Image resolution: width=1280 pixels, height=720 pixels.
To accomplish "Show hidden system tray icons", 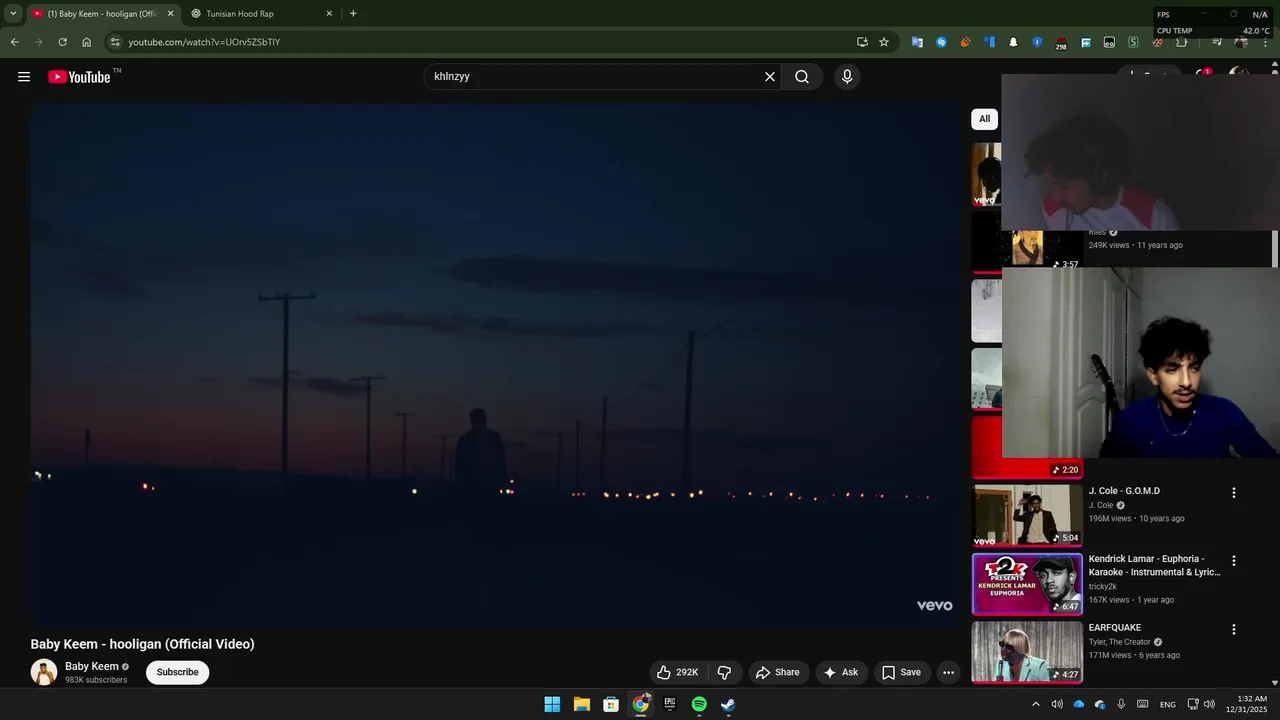I will click(1035, 704).
